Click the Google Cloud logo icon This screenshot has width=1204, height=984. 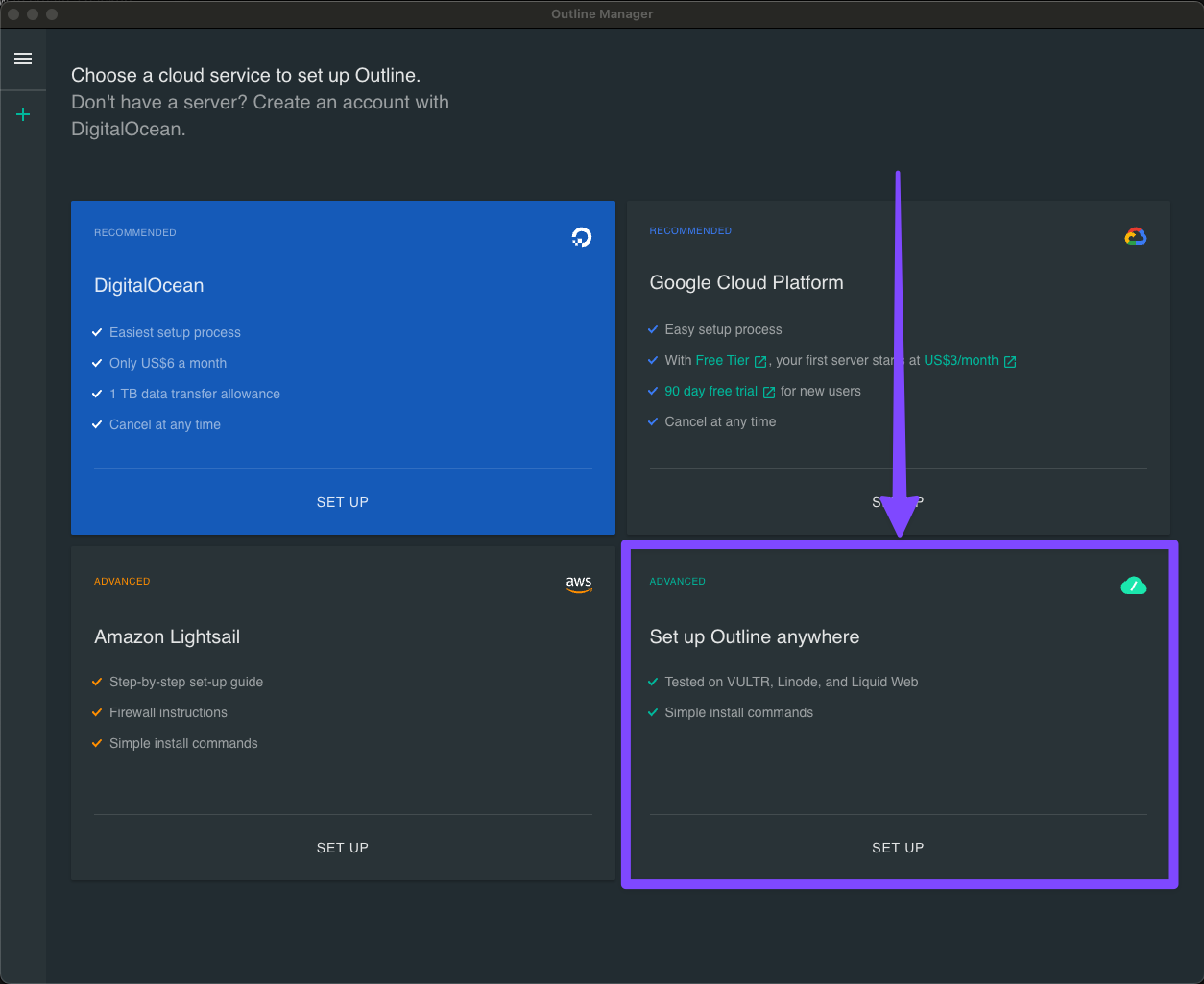(1136, 236)
